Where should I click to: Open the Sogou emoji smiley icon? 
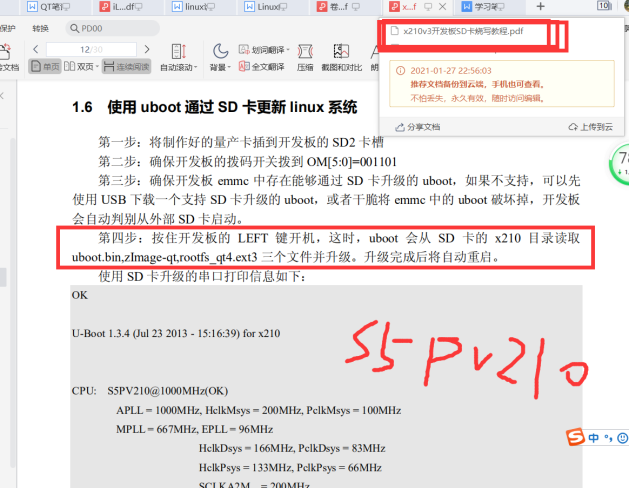click(x=622, y=438)
